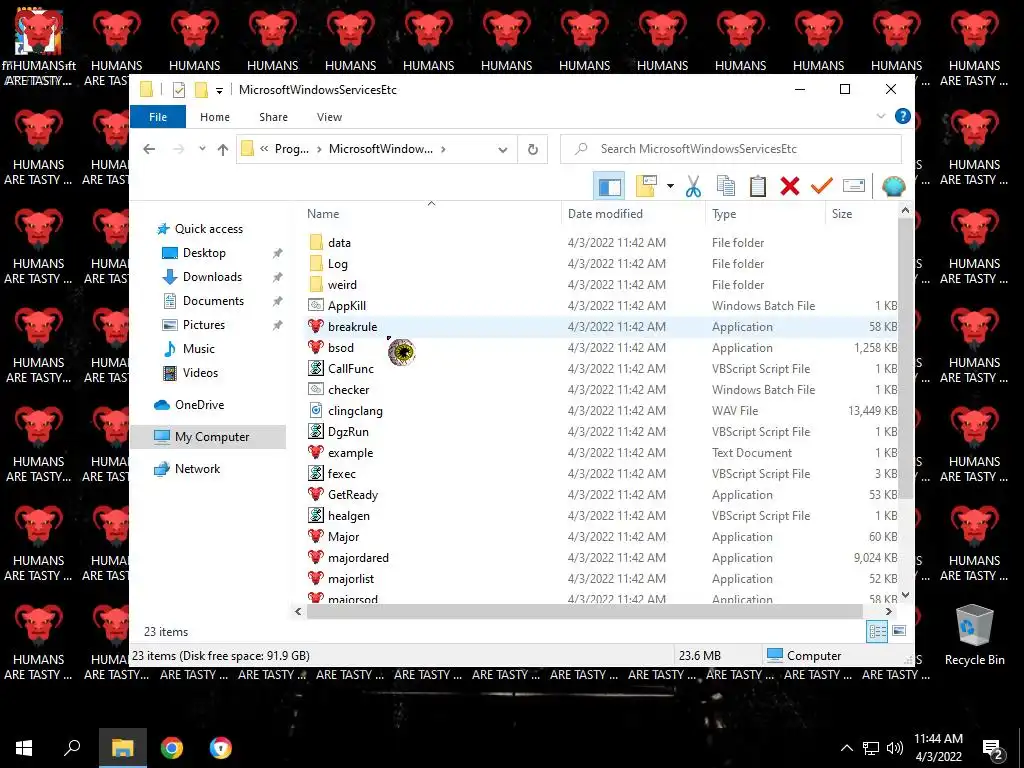
Task: Click the New Folder icon in title bar
Action: 201,90
